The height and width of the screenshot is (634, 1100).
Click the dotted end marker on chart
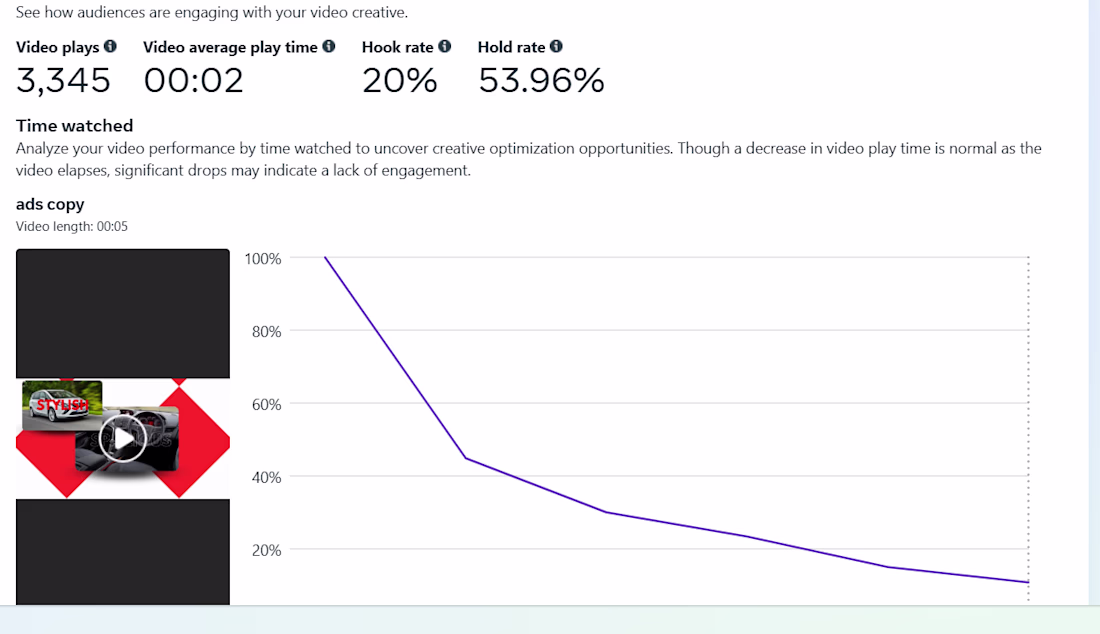tap(1028, 428)
